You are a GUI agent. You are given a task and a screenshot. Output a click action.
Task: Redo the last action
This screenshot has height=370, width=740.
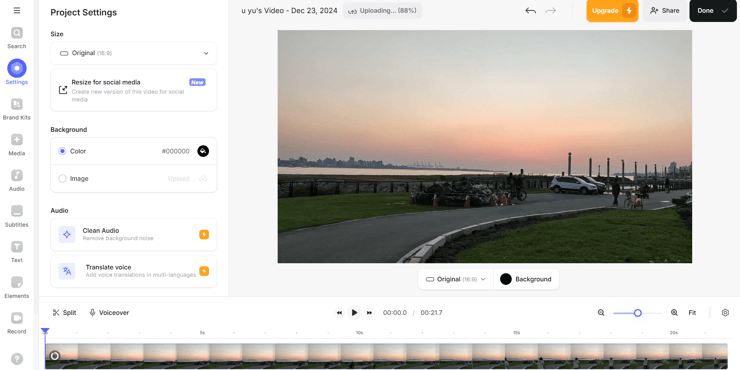point(550,10)
